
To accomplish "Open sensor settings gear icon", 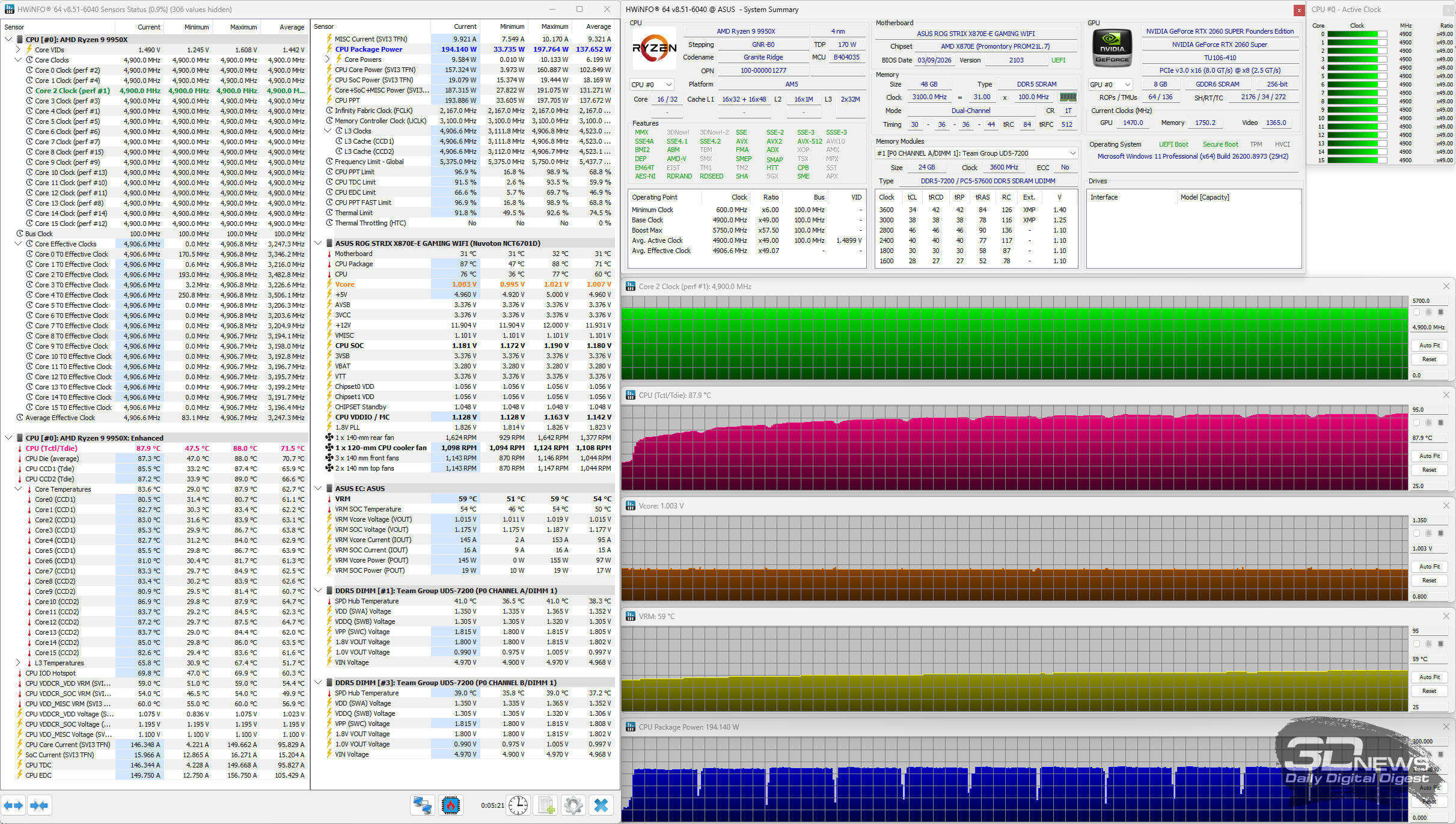I will (x=574, y=805).
